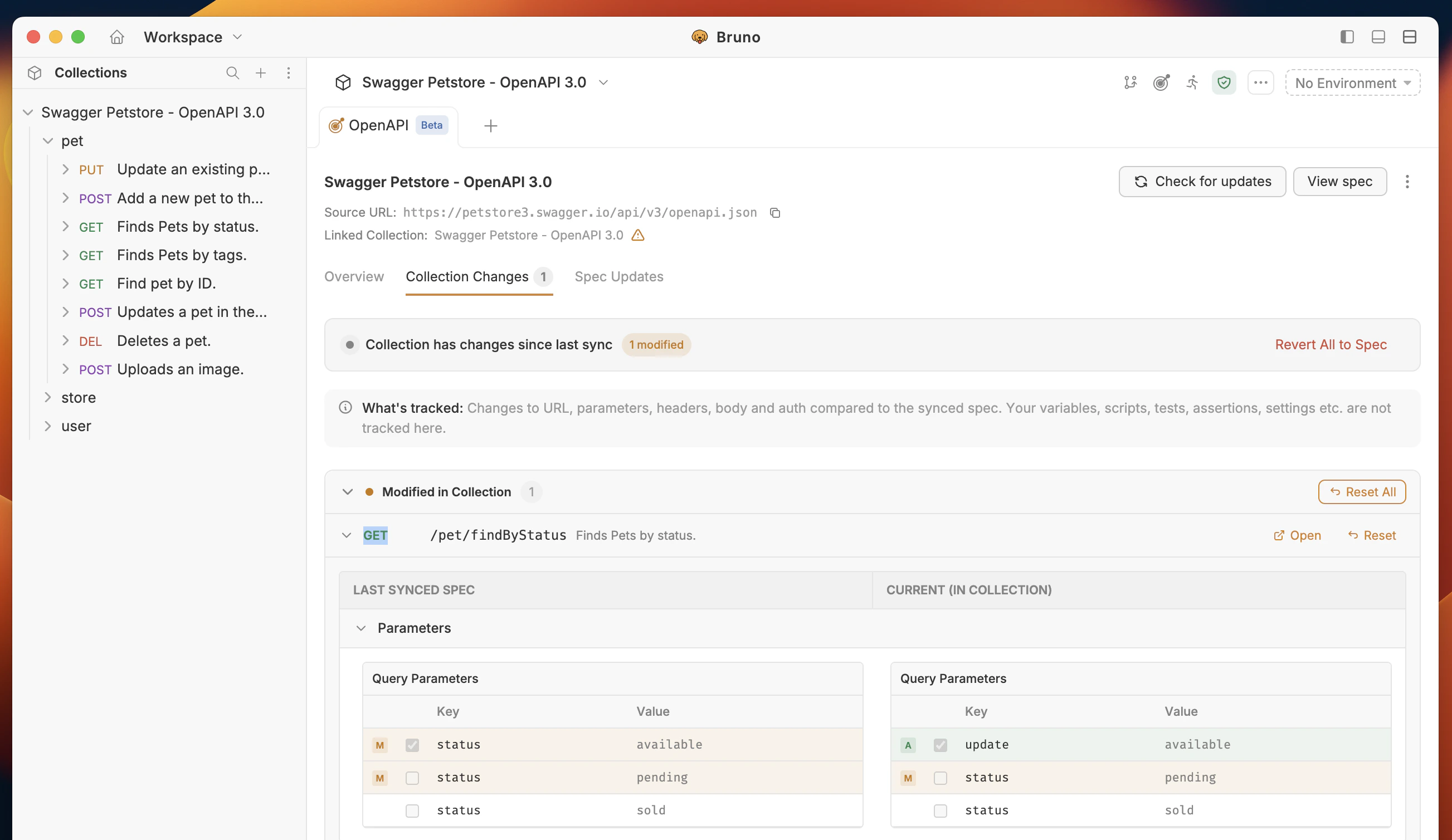Toggle checkbox for status sold in current collection
1452x840 pixels.
tap(941, 810)
